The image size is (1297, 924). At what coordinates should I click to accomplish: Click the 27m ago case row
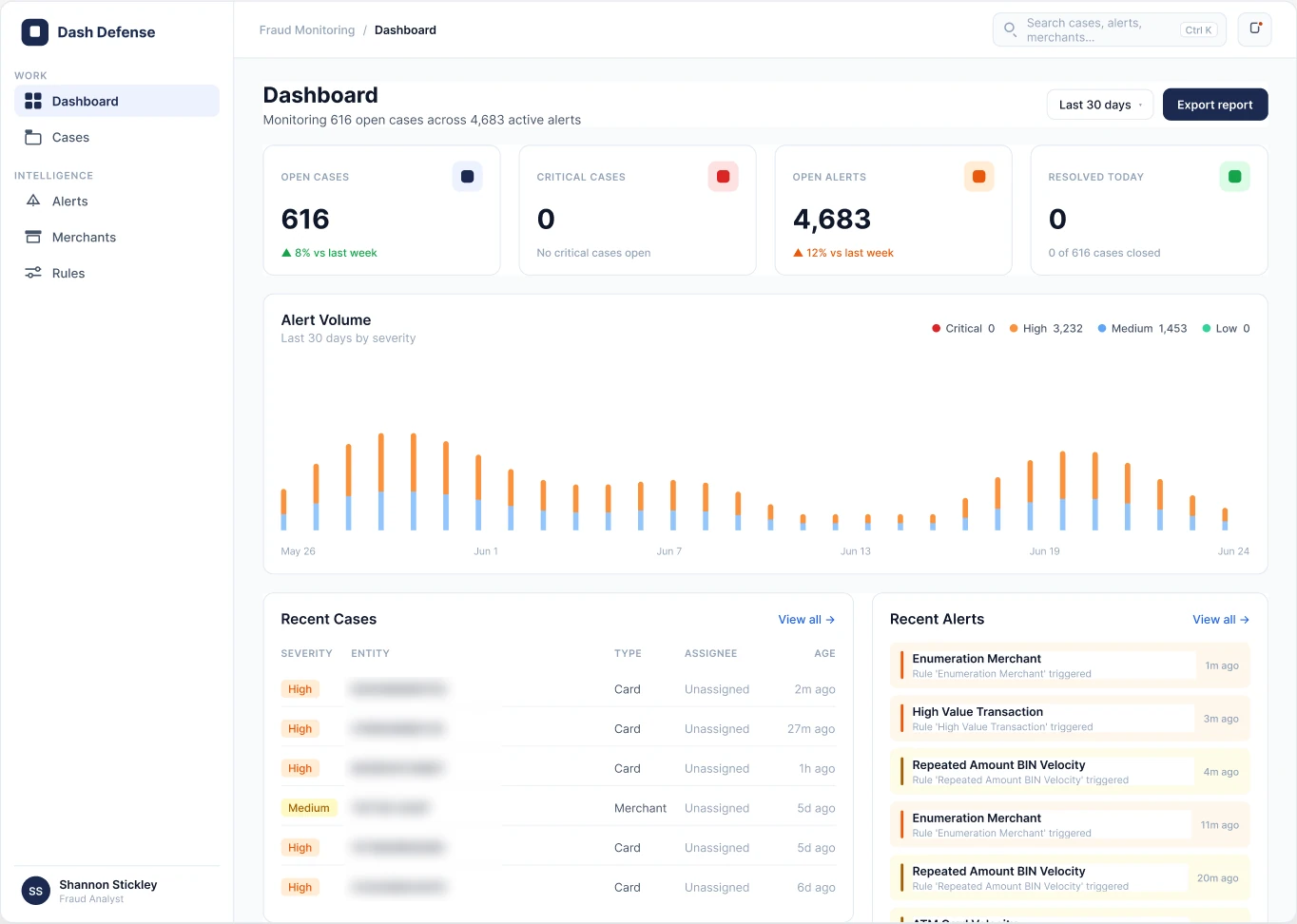558,729
